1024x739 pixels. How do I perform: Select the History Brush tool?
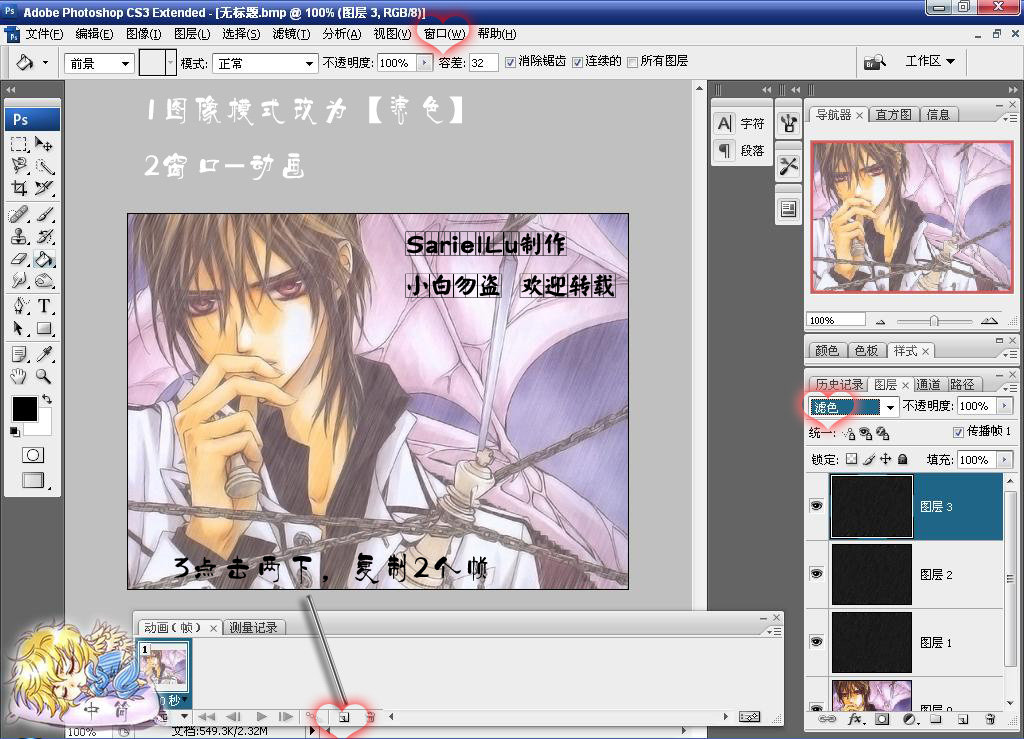tap(44, 236)
